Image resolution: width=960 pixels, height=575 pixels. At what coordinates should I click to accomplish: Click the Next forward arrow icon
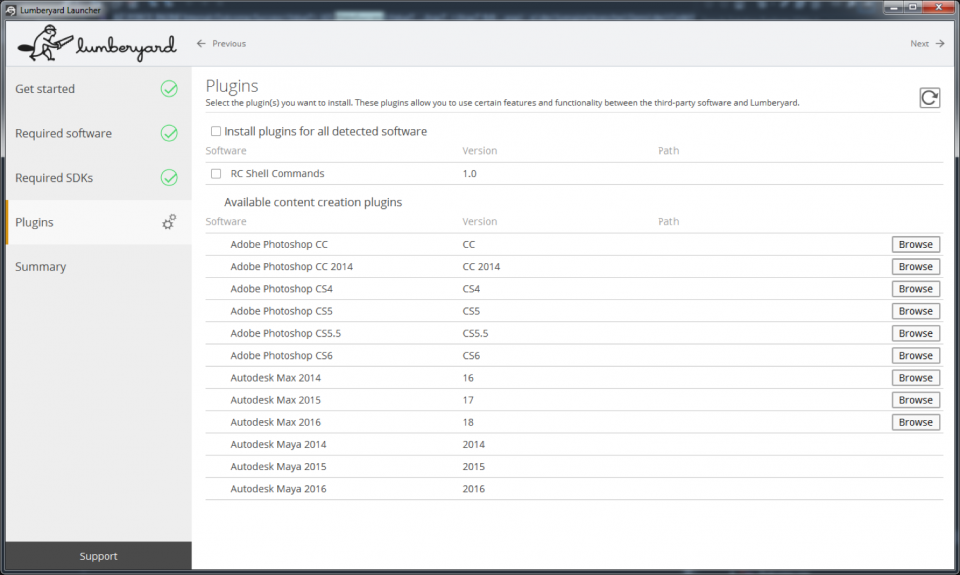click(x=940, y=43)
